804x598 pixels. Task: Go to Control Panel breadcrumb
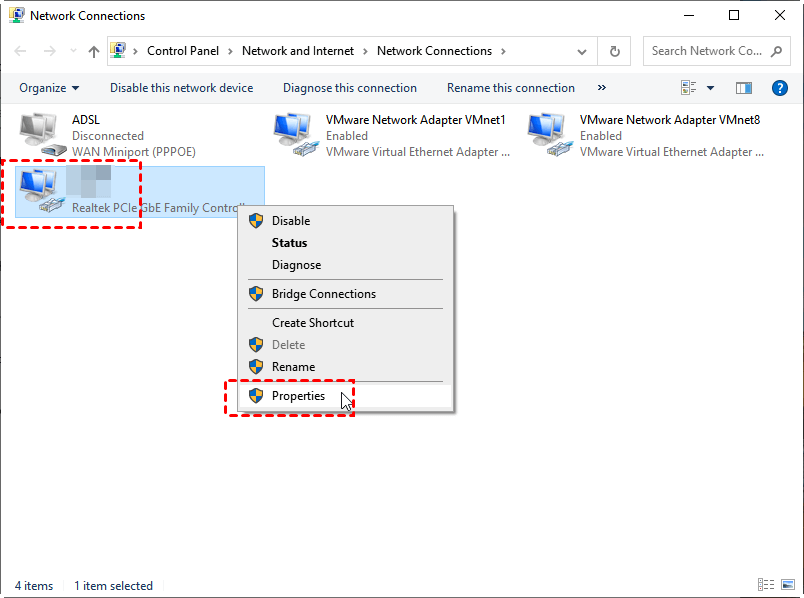[183, 51]
